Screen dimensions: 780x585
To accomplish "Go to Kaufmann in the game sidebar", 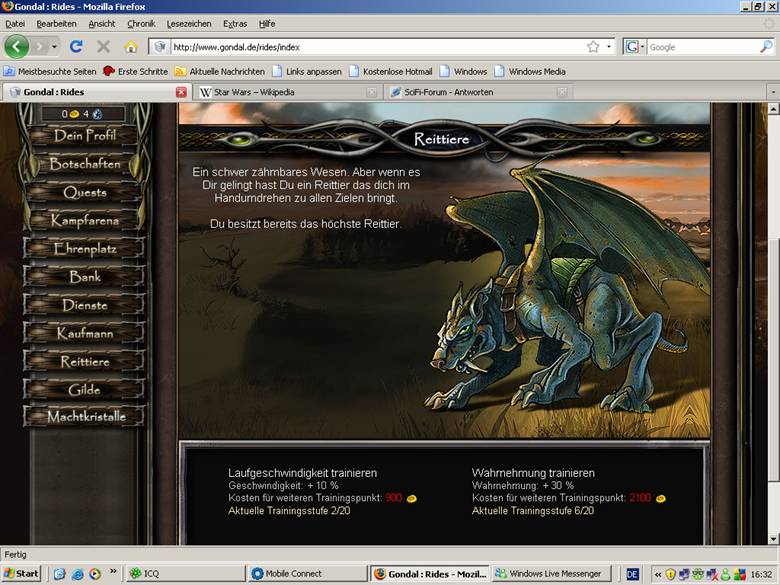I will tap(85, 333).
